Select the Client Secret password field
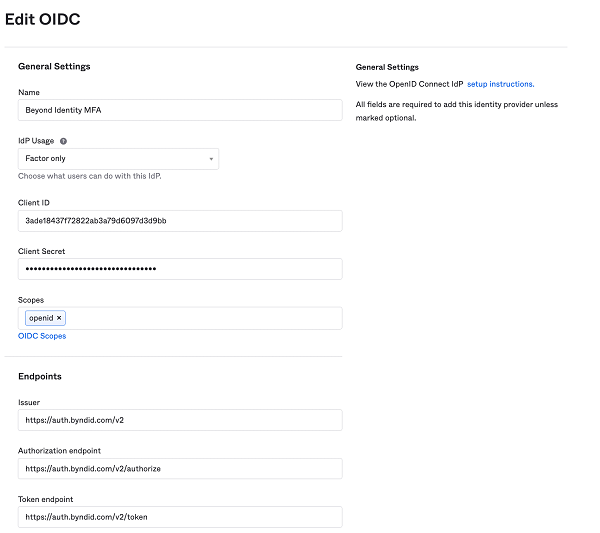The height and width of the screenshot is (533, 600). coord(180,269)
